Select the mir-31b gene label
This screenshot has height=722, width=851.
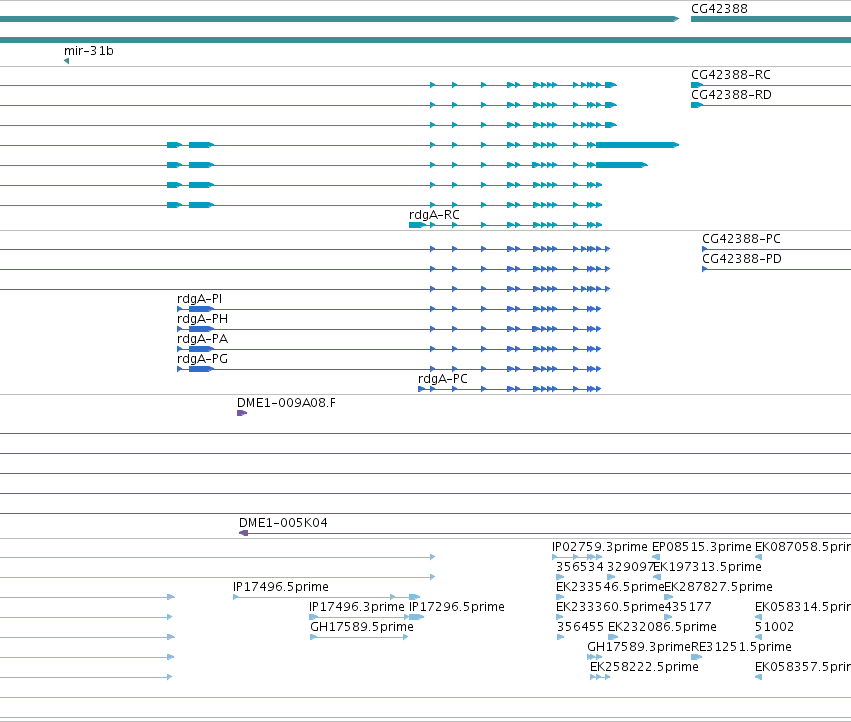pos(88,50)
